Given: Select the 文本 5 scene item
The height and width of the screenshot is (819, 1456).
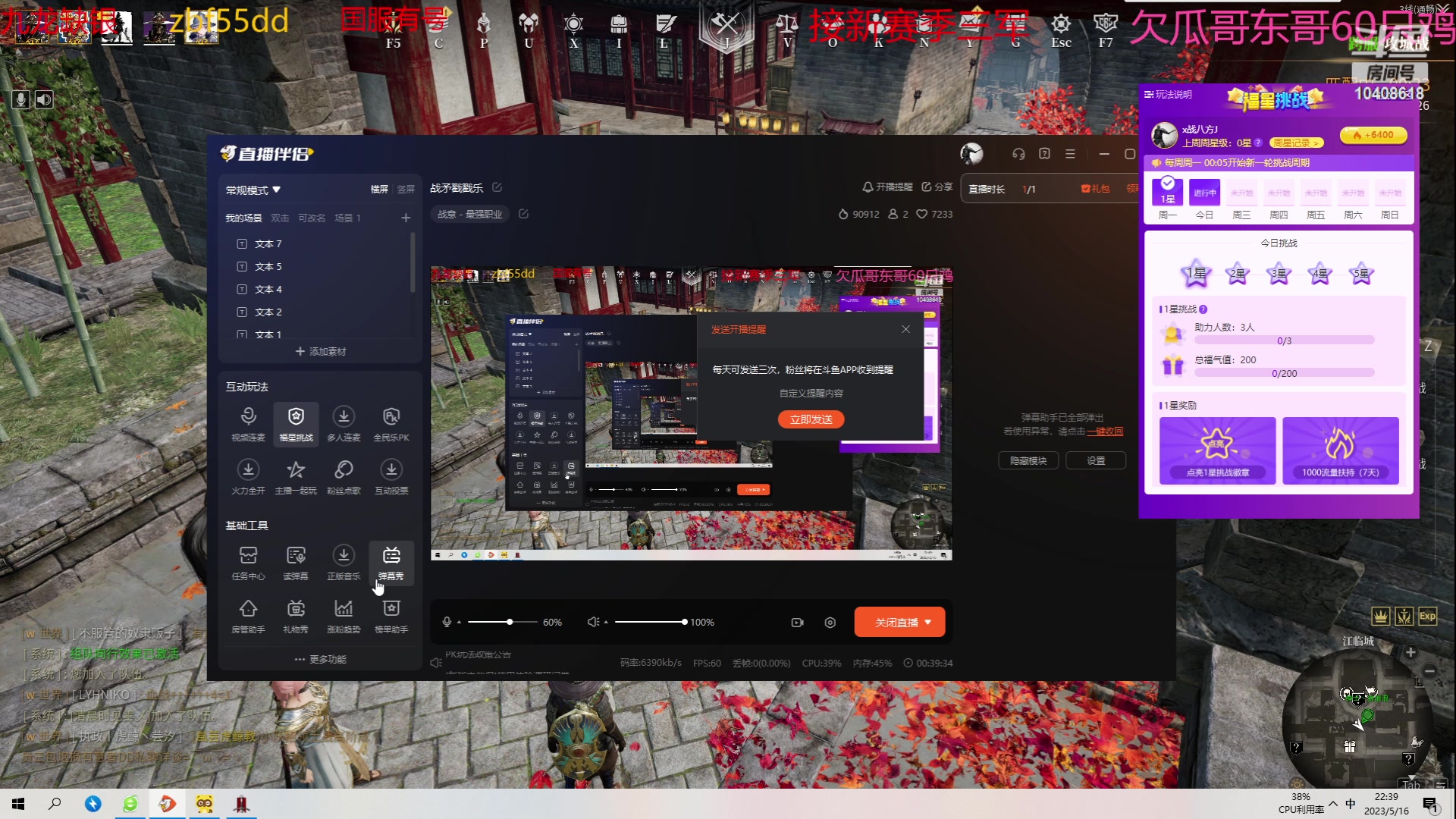Looking at the screenshot, I should (268, 267).
